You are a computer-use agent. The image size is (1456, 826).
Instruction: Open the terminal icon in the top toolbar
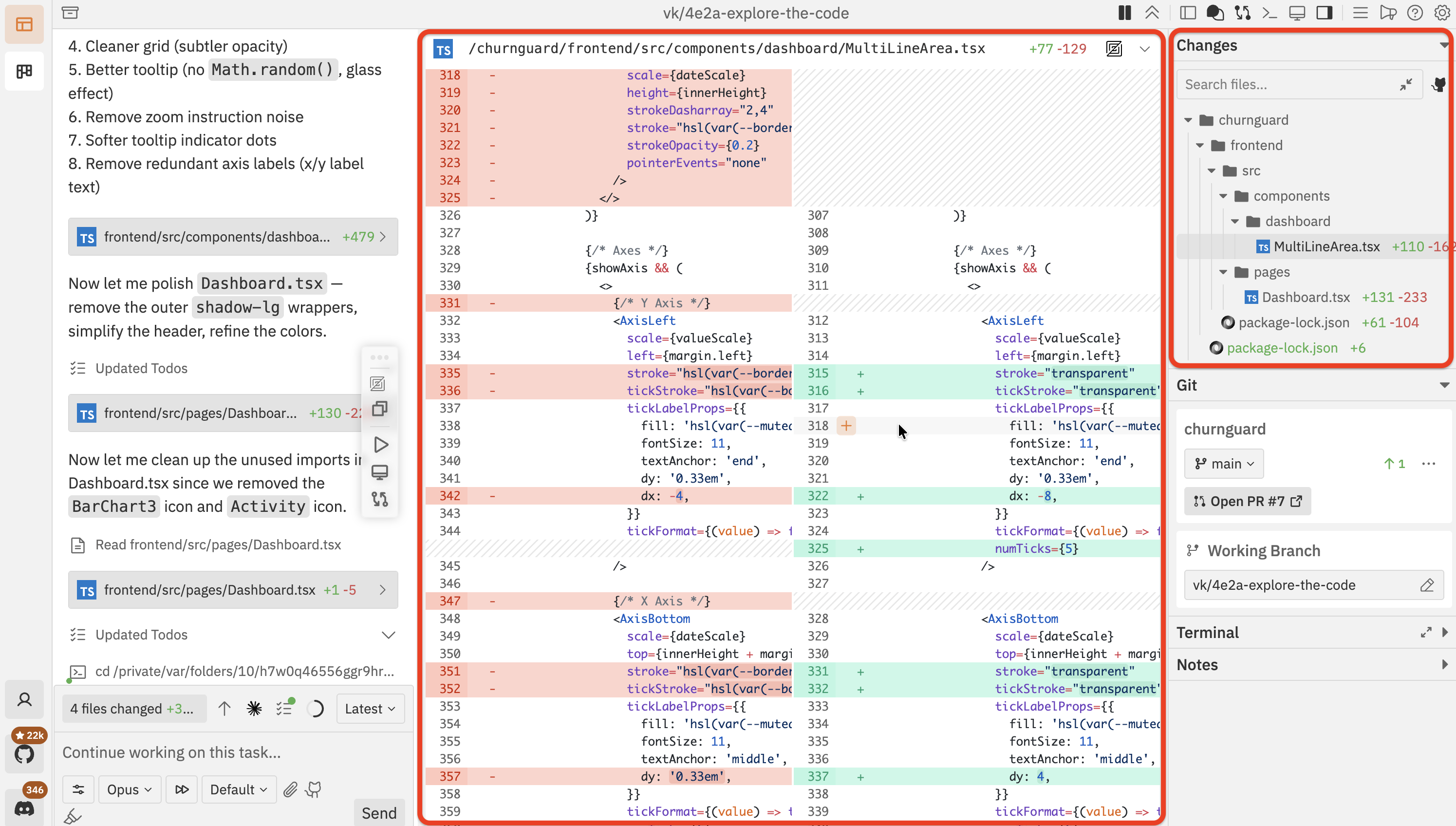click(x=1269, y=13)
